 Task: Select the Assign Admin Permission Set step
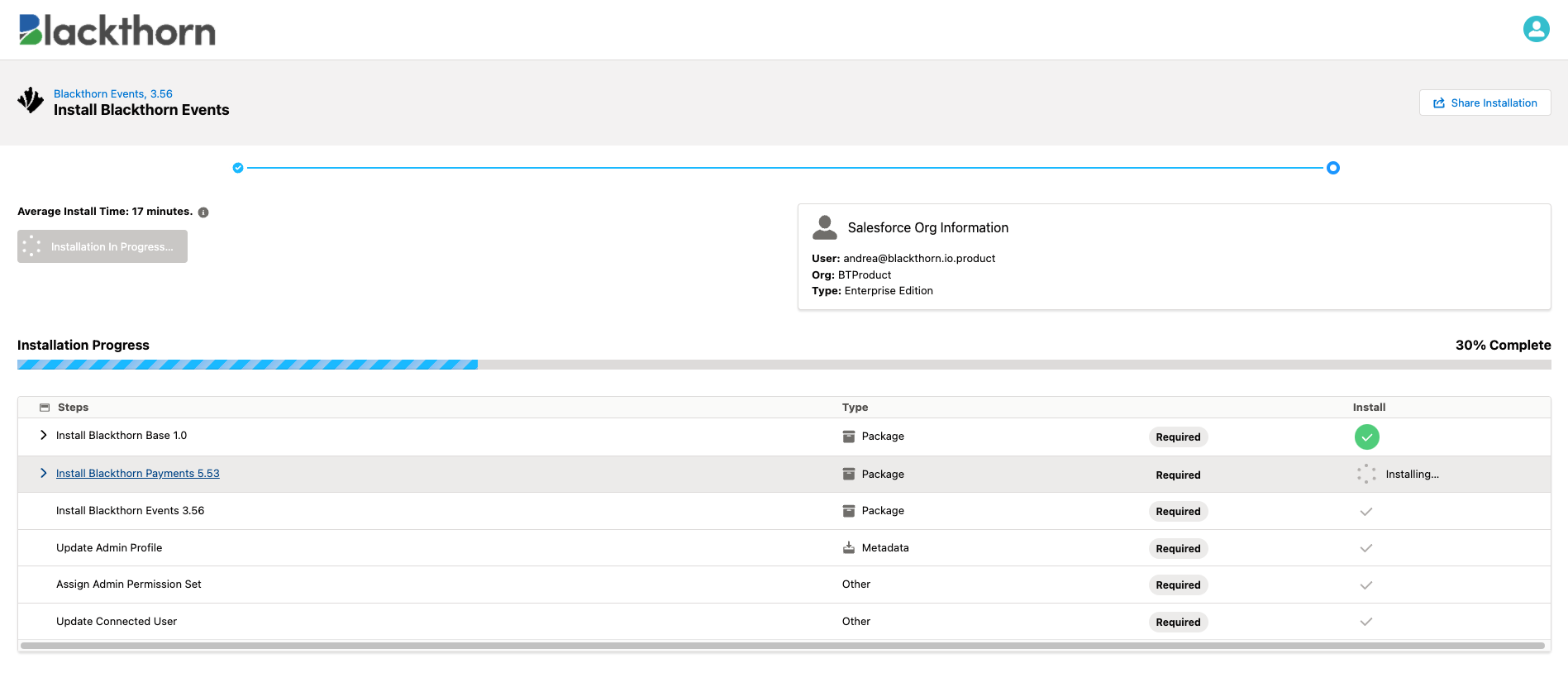coord(129,585)
